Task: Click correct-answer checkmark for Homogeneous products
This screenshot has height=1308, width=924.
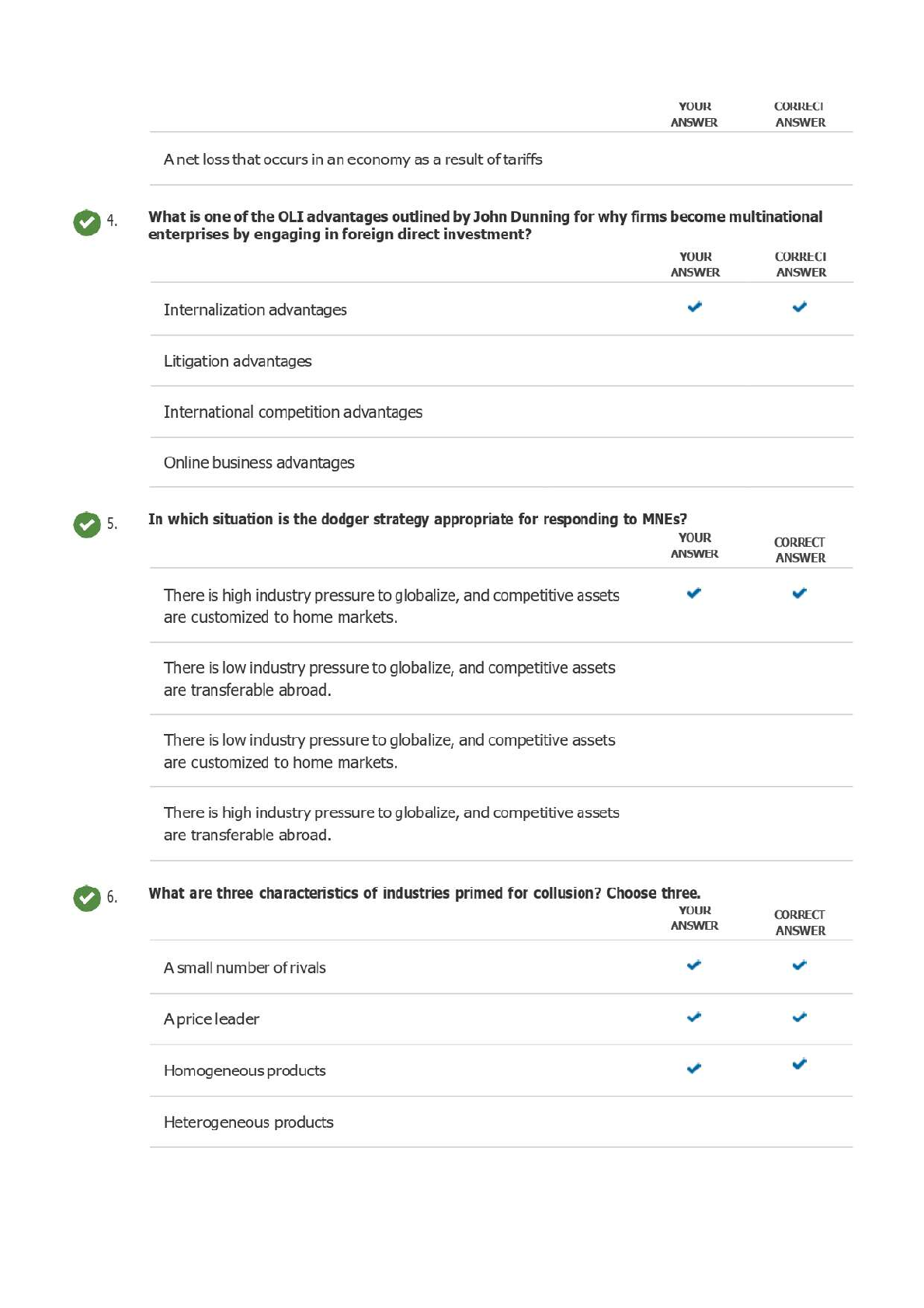Action: pyautogui.click(x=800, y=1064)
